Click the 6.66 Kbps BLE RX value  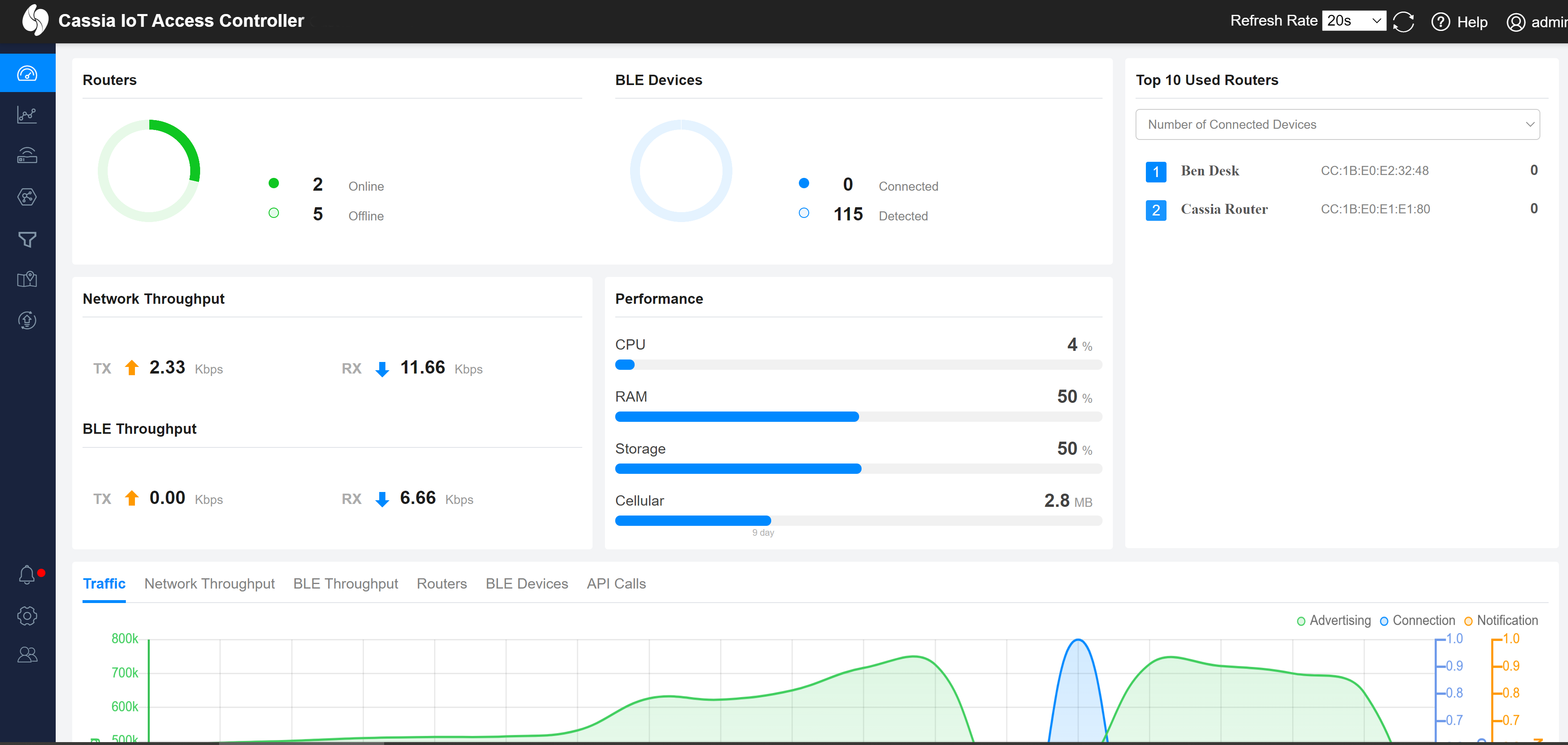pos(418,498)
